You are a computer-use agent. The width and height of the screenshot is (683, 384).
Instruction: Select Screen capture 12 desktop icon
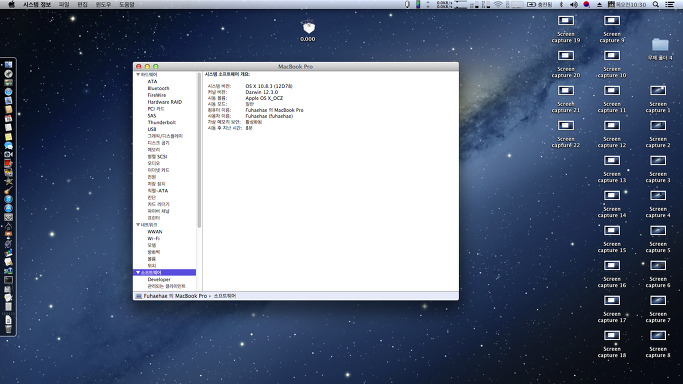(612, 126)
